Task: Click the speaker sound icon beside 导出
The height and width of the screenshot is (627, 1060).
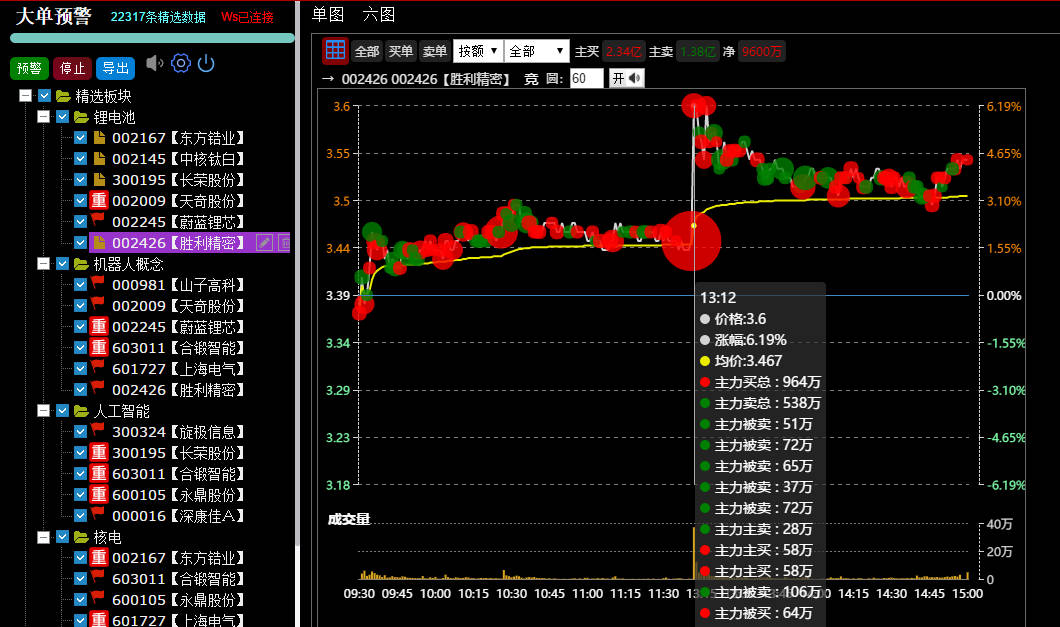Action: (x=154, y=64)
